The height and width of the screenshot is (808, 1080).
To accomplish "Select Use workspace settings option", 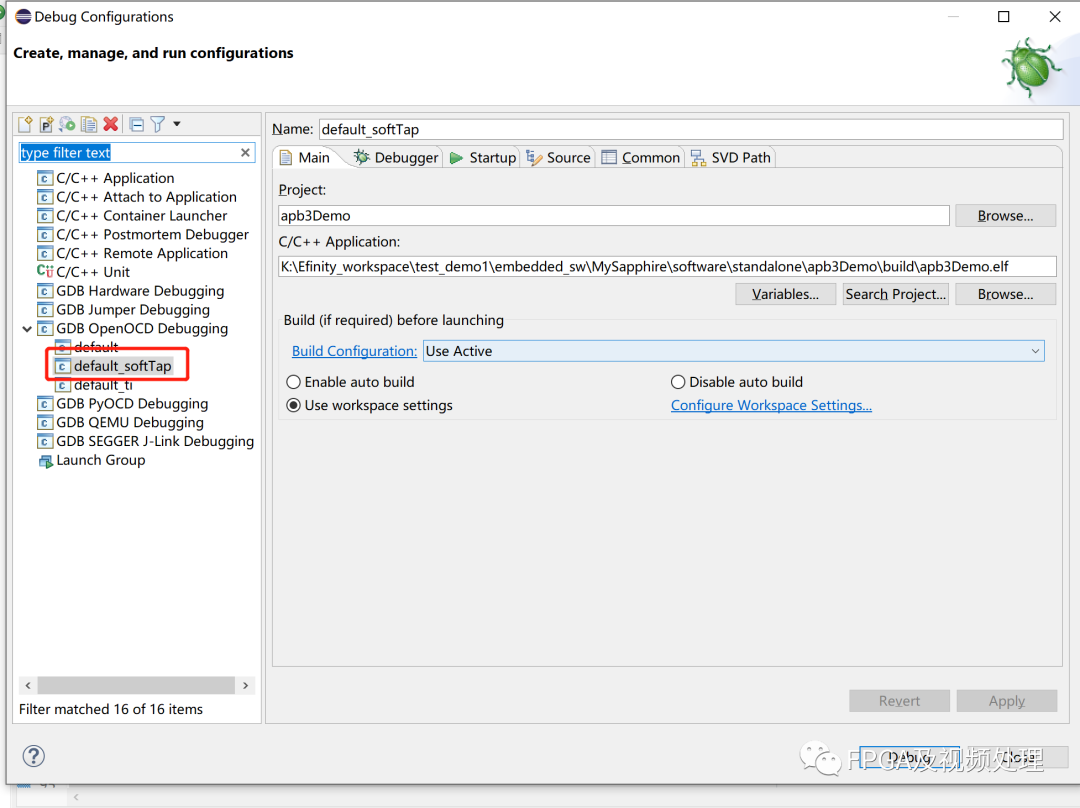I will point(294,405).
